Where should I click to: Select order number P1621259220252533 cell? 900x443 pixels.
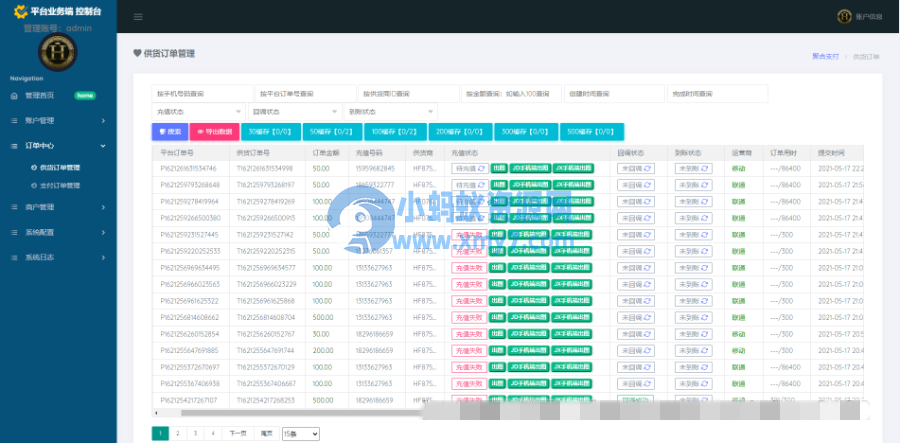(x=189, y=251)
